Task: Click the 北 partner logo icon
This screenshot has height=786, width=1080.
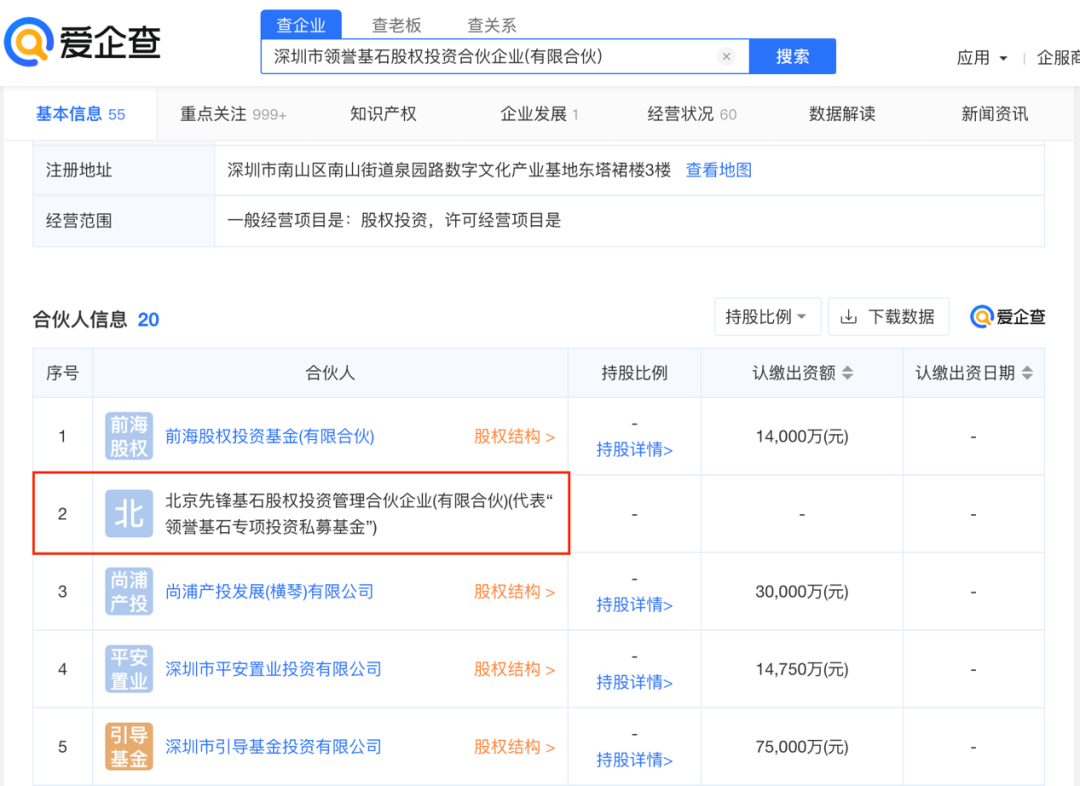Action: coord(129,514)
